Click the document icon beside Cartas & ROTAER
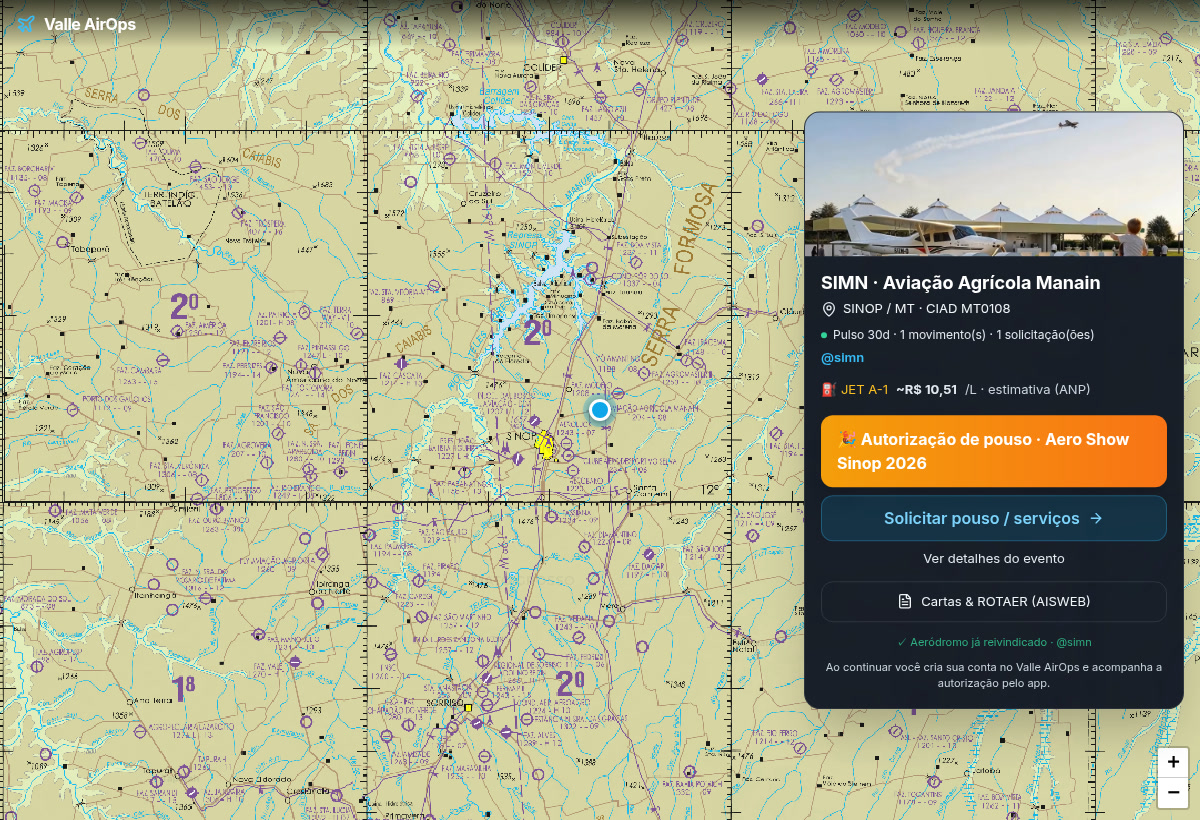 tap(905, 602)
